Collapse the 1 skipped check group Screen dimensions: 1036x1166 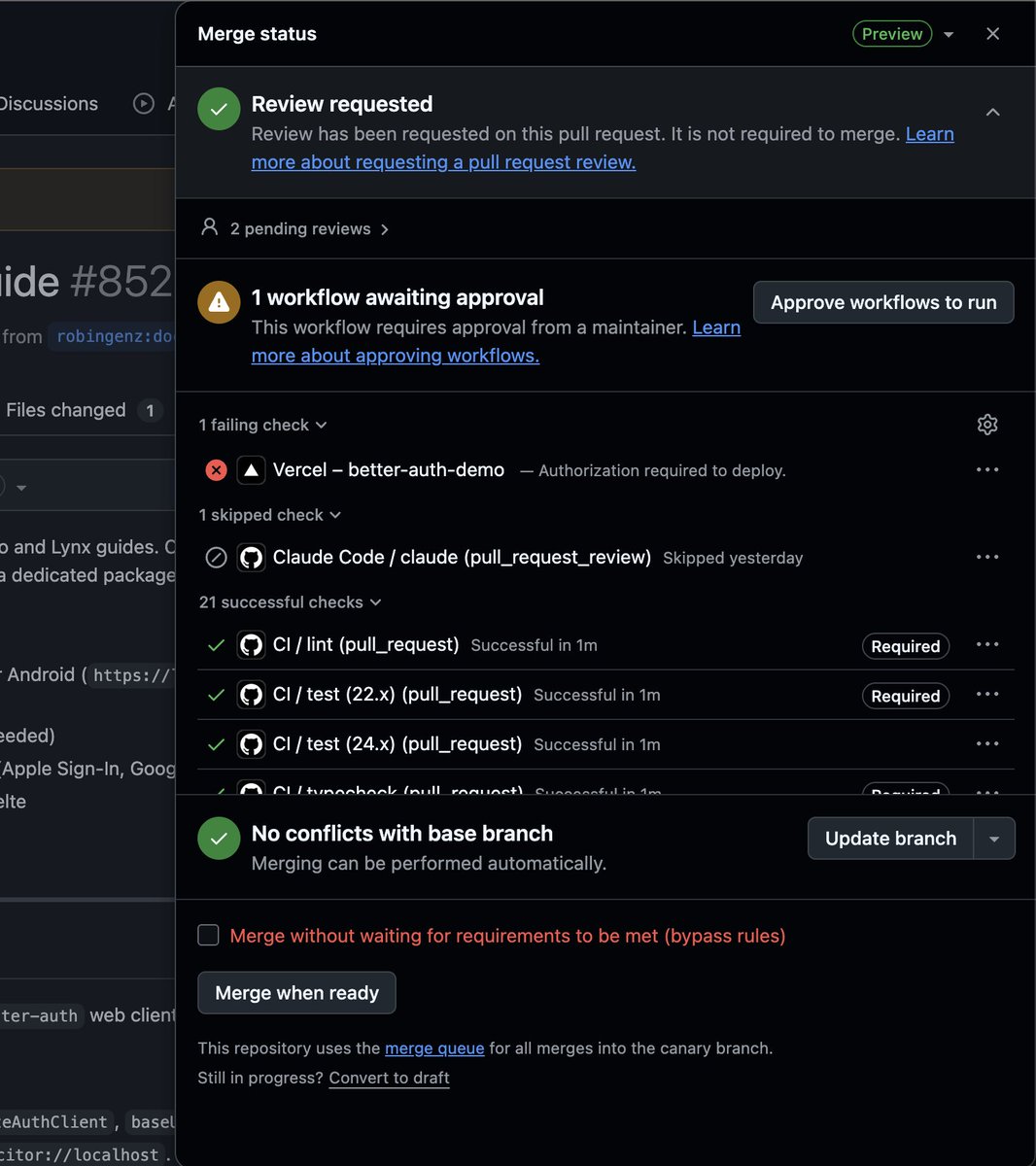click(269, 515)
